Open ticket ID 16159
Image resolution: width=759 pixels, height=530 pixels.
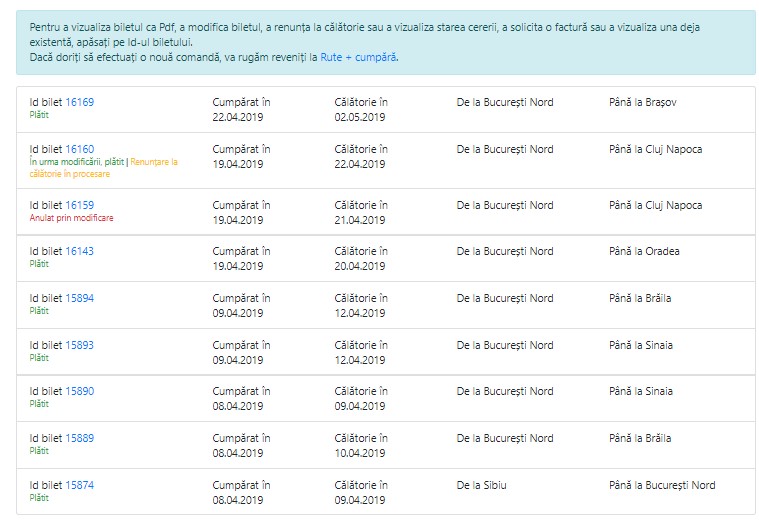[79, 205]
